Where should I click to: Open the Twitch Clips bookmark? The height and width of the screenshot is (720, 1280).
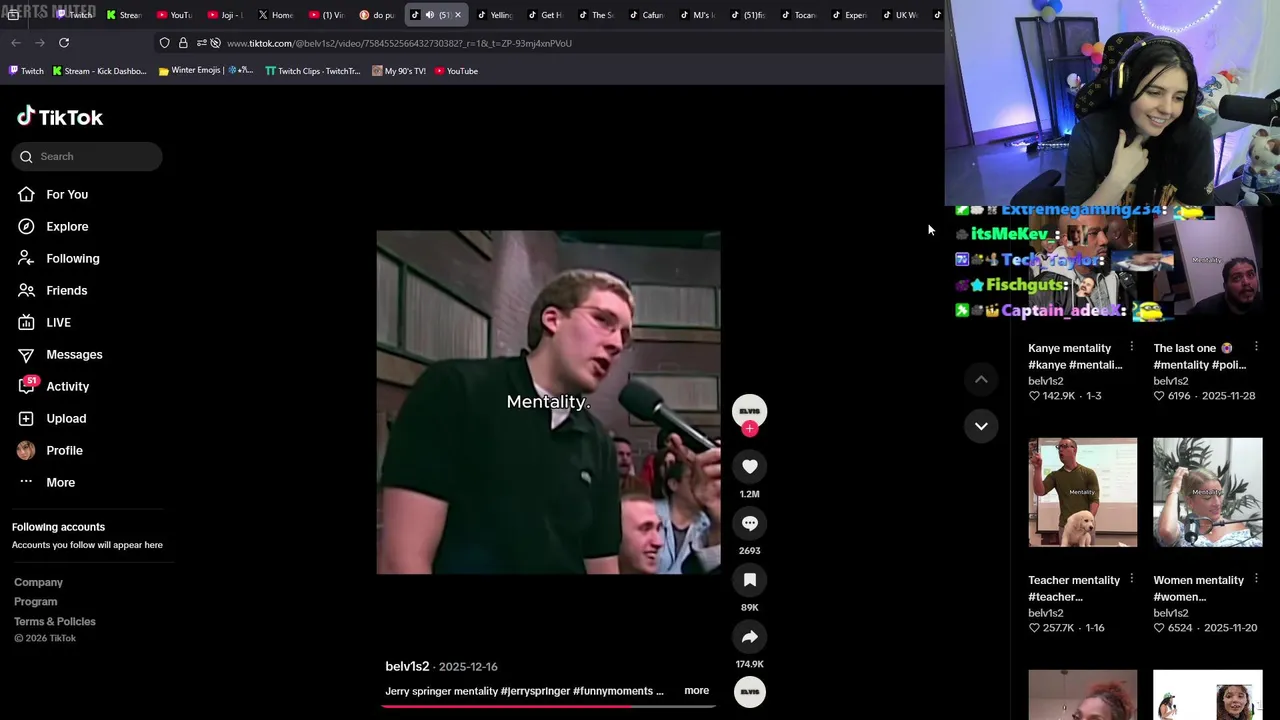pyautogui.click(x=312, y=71)
